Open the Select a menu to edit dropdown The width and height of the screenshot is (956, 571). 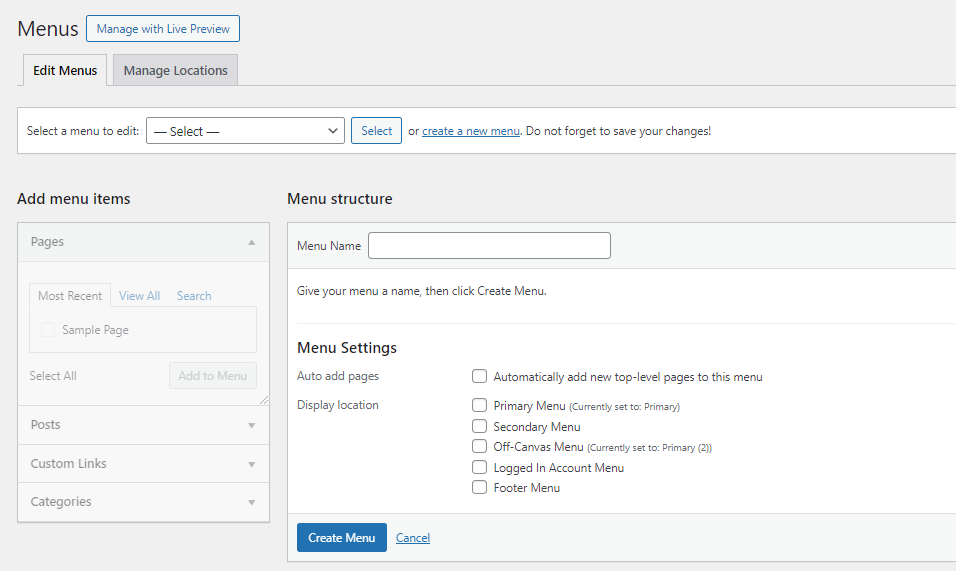click(245, 130)
